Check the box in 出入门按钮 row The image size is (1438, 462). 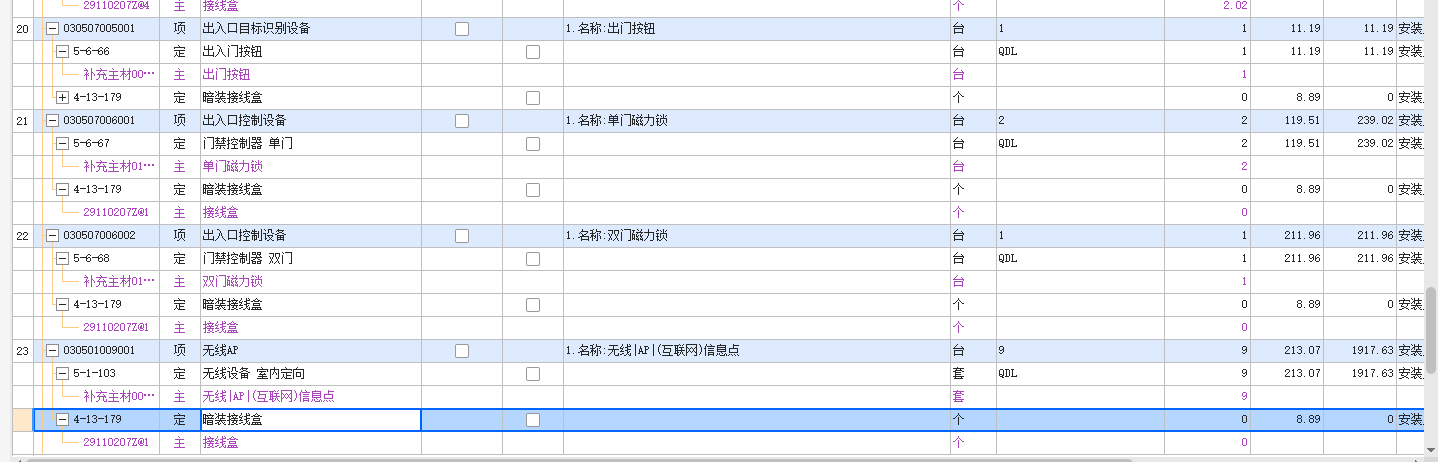click(533, 51)
